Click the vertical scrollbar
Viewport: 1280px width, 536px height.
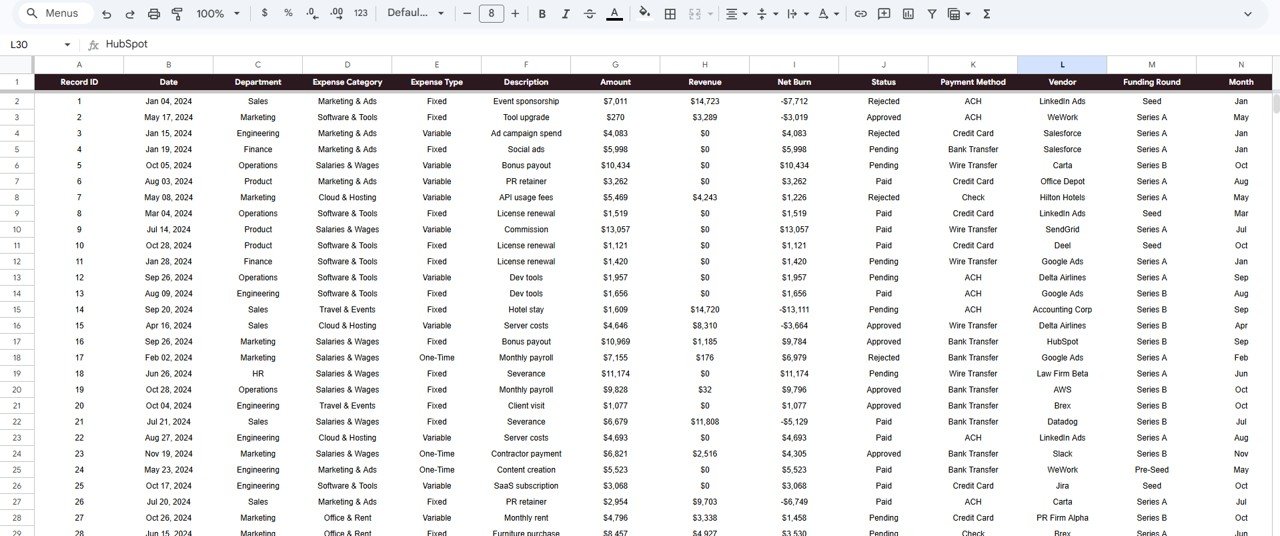pyautogui.click(x=1275, y=105)
